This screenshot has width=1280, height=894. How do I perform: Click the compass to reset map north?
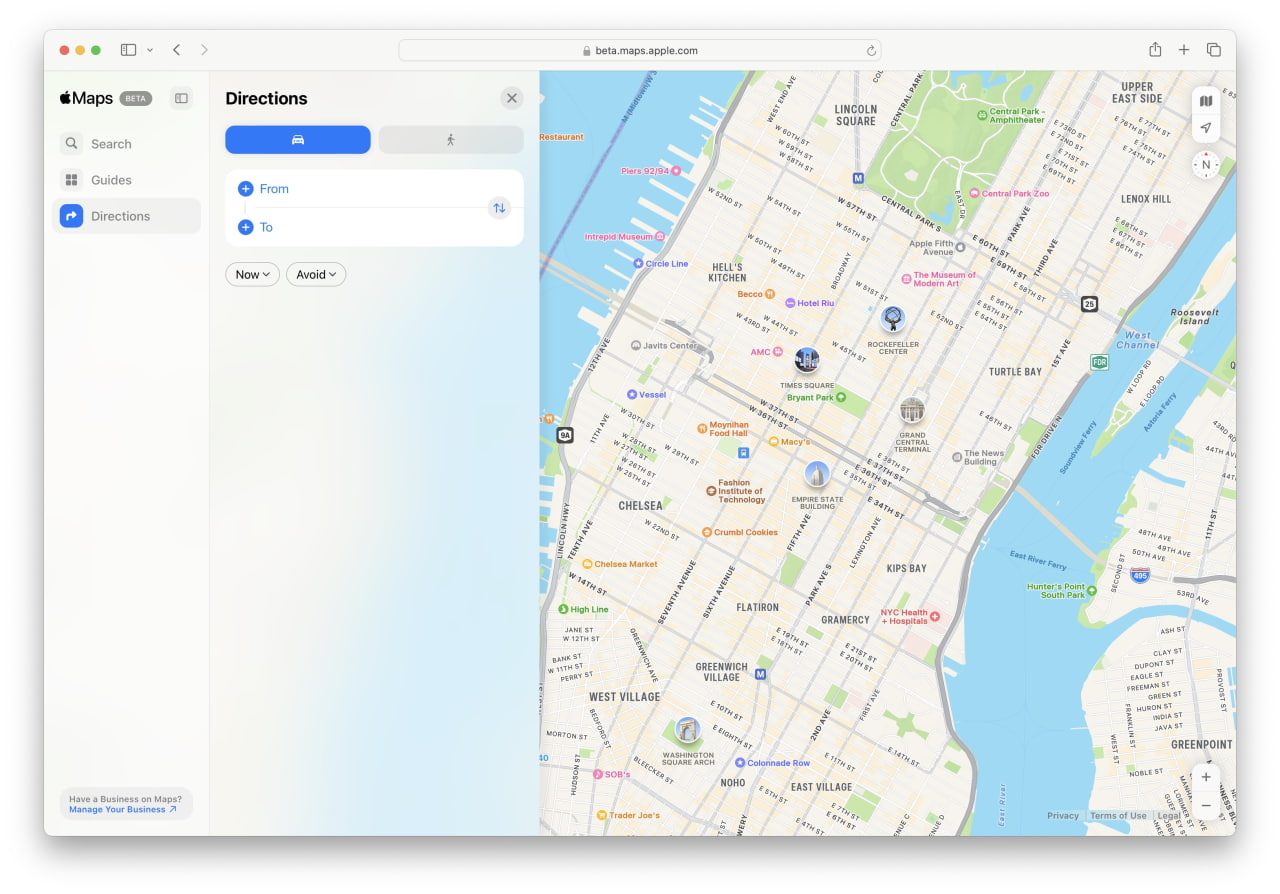(1205, 163)
